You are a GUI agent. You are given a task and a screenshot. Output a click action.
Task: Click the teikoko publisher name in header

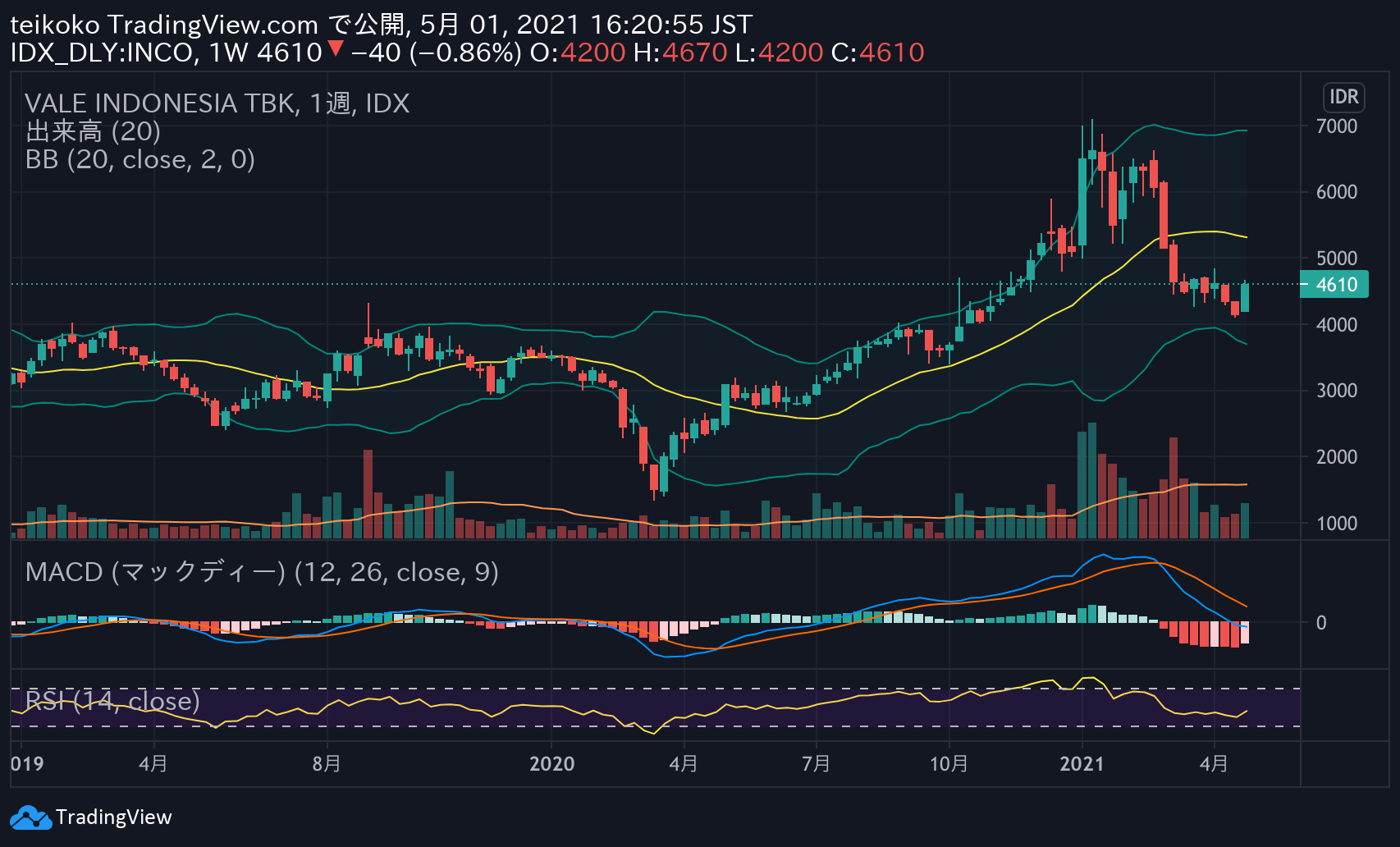(55, 25)
